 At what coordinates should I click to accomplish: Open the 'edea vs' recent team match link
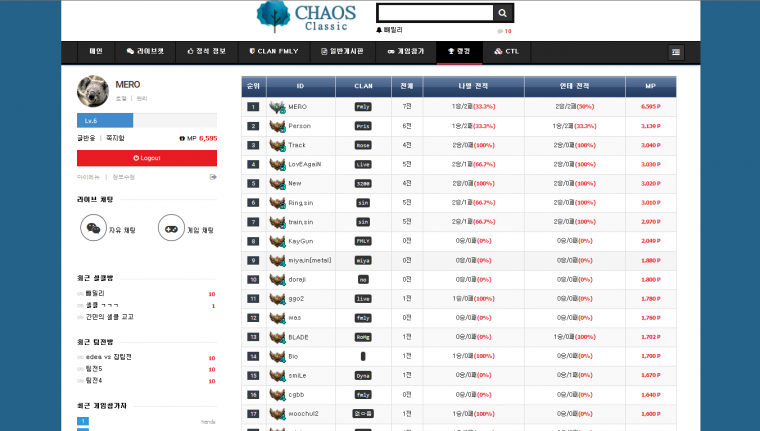click(109, 357)
